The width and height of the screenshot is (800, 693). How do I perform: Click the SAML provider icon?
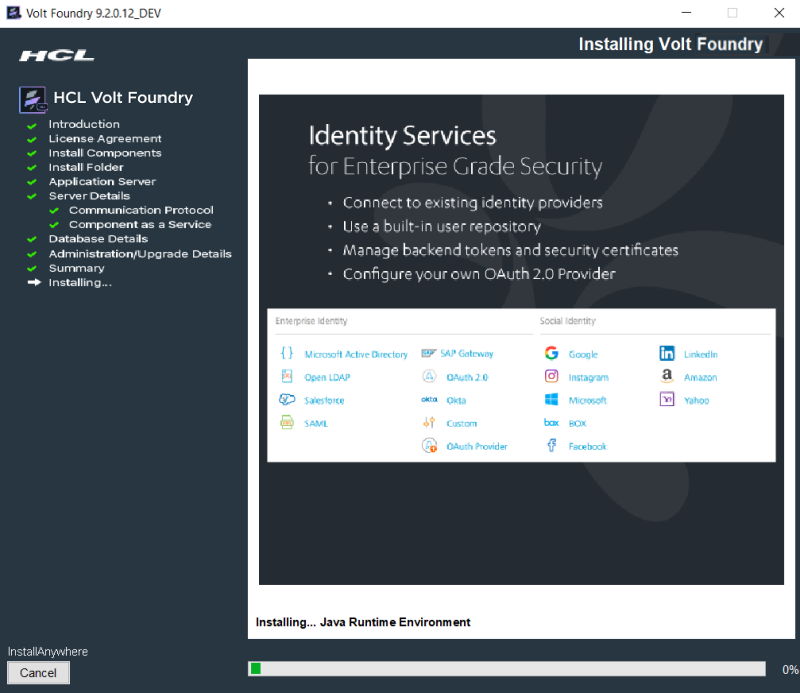point(287,423)
